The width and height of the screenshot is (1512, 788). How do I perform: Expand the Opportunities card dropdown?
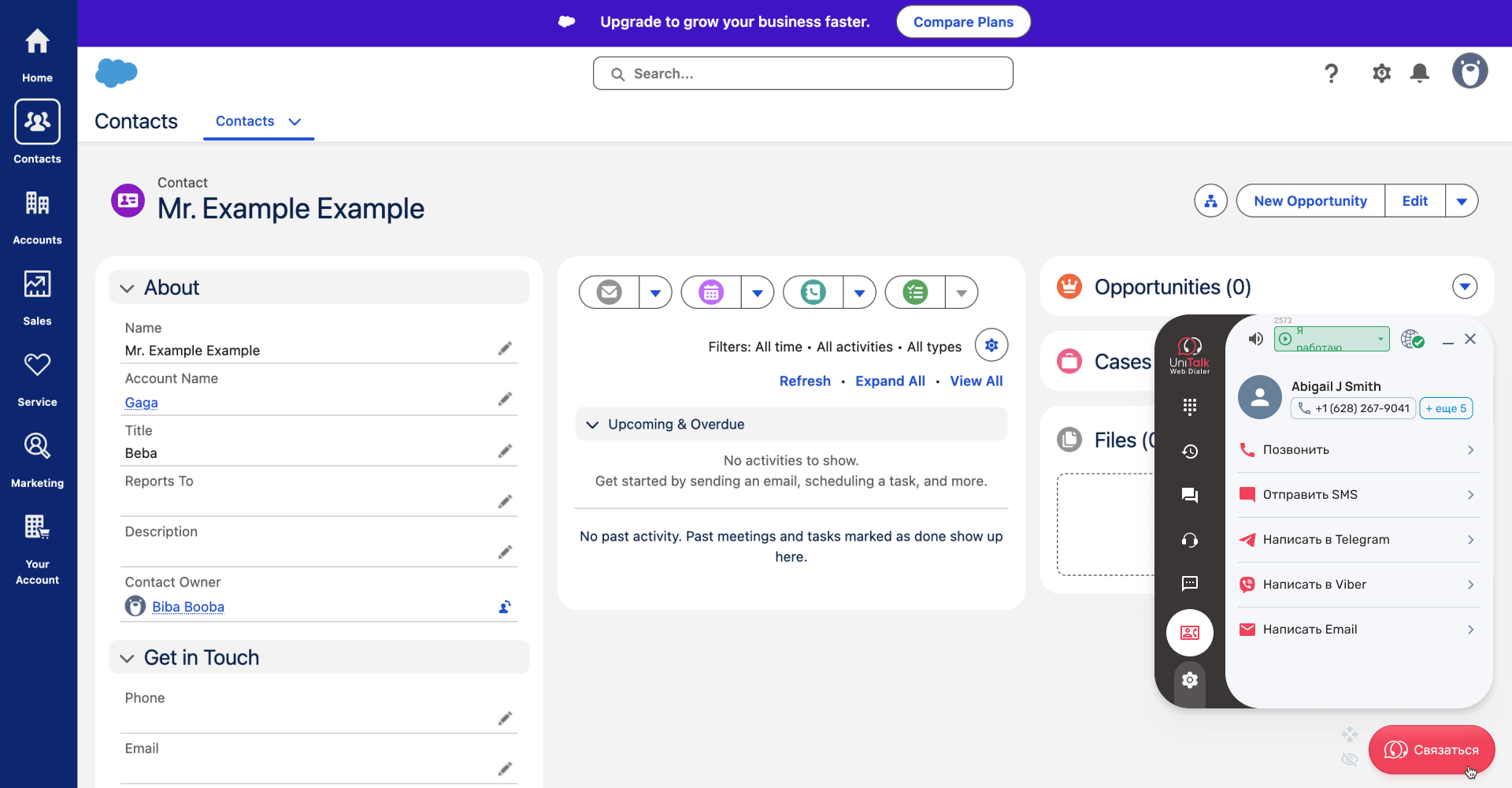[x=1465, y=287]
